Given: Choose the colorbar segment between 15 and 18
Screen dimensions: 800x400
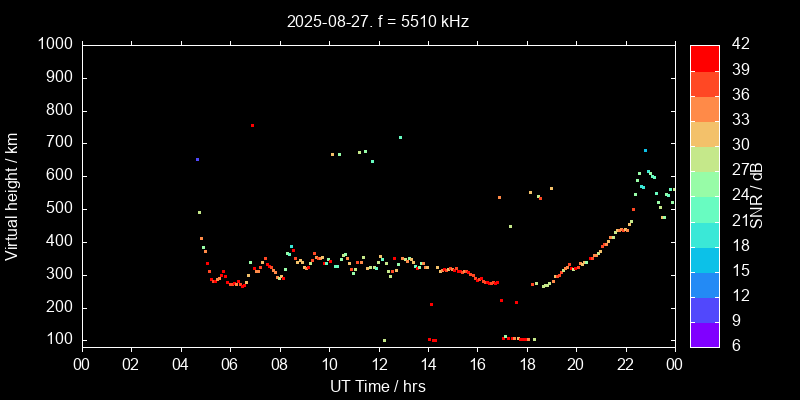Looking at the screenshot, I should (705, 259).
